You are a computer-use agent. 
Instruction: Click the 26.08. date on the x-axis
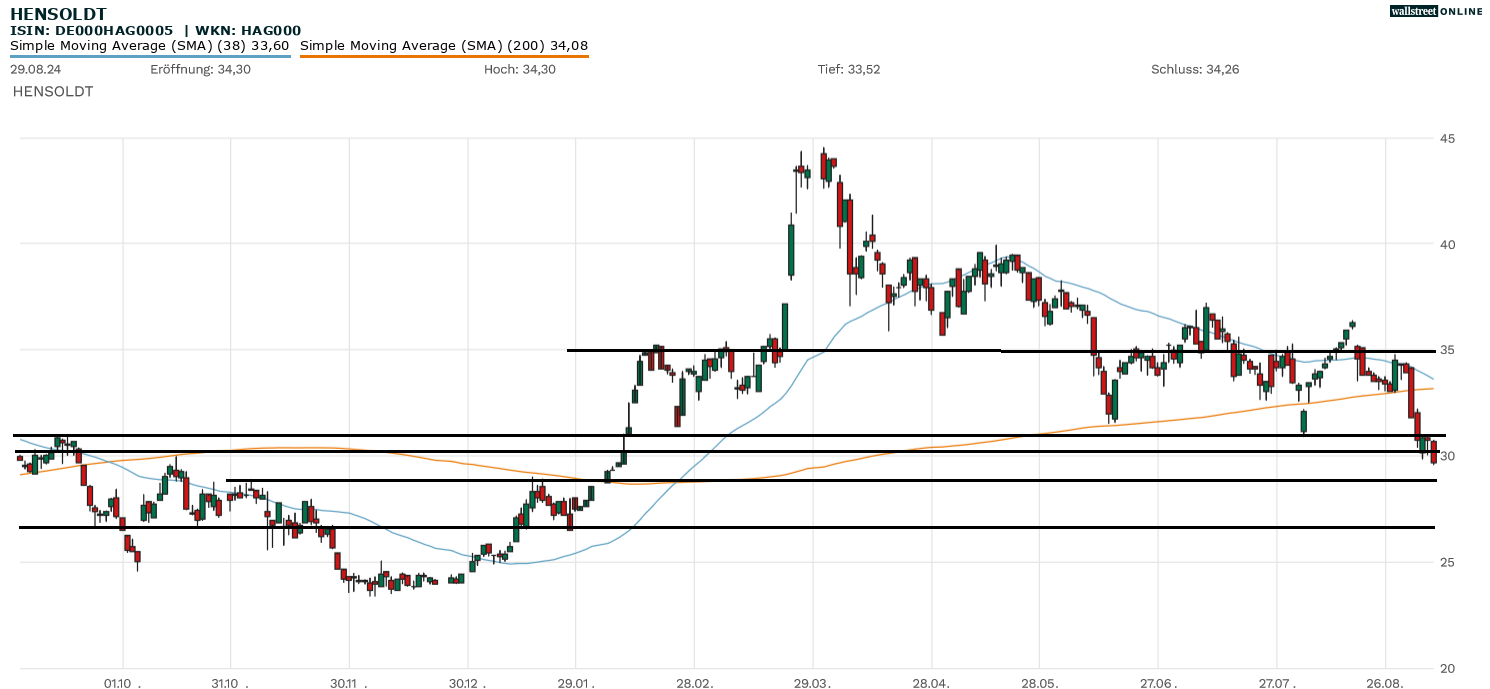(1386, 684)
